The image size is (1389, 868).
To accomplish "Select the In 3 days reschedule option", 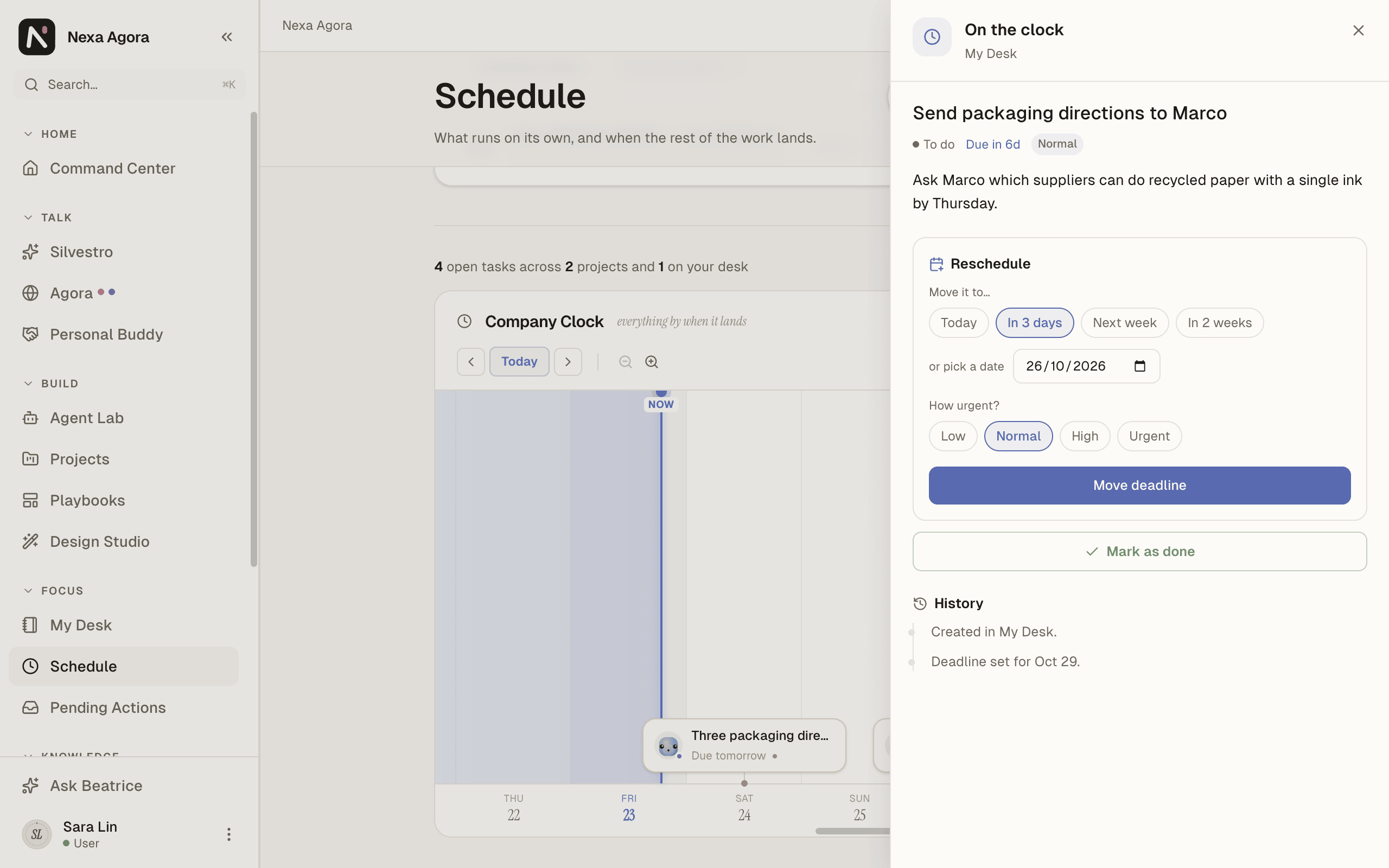I will 1034,323.
